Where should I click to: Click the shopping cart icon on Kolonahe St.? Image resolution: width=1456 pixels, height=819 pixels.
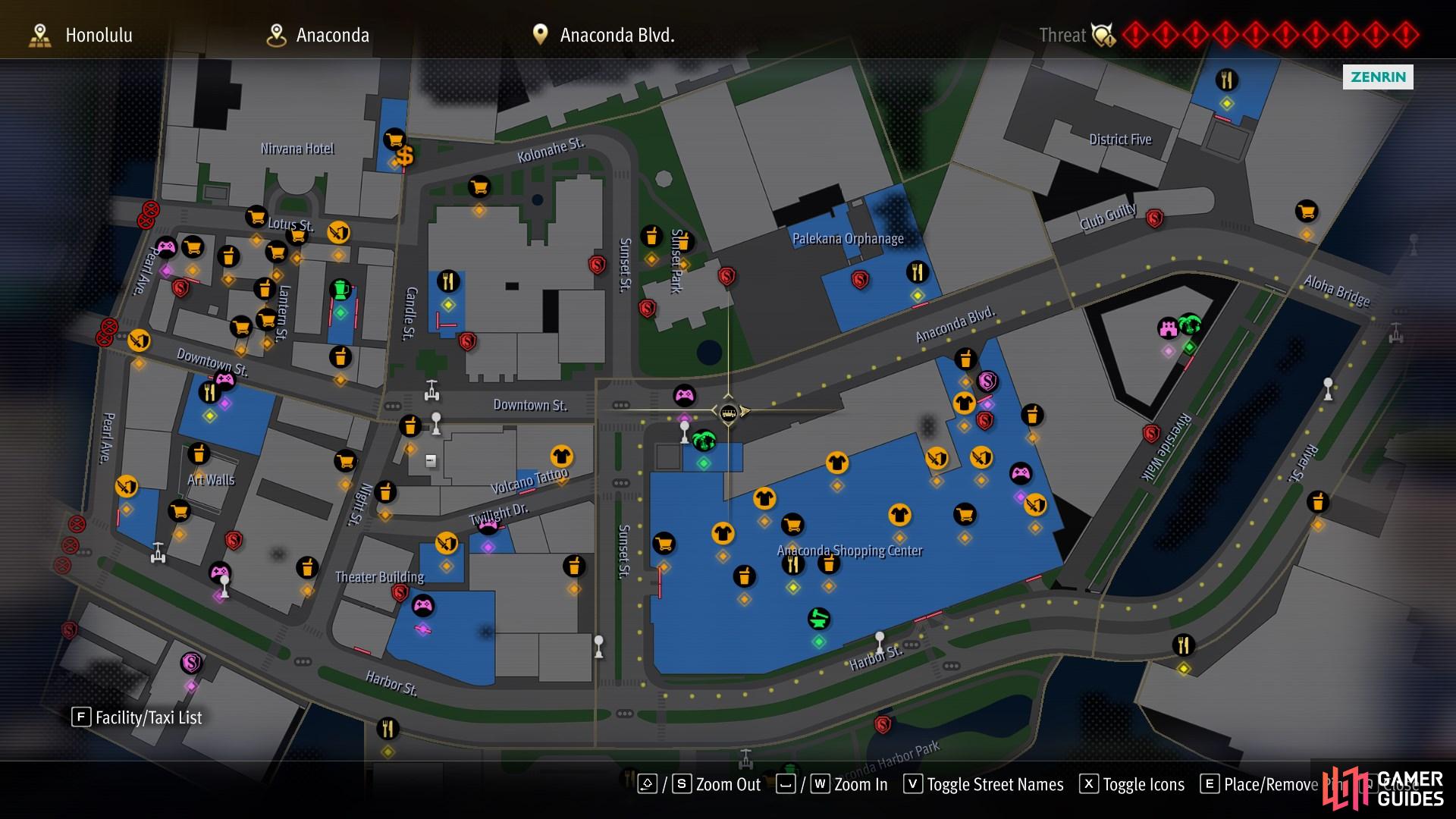[x=479, y=187]
